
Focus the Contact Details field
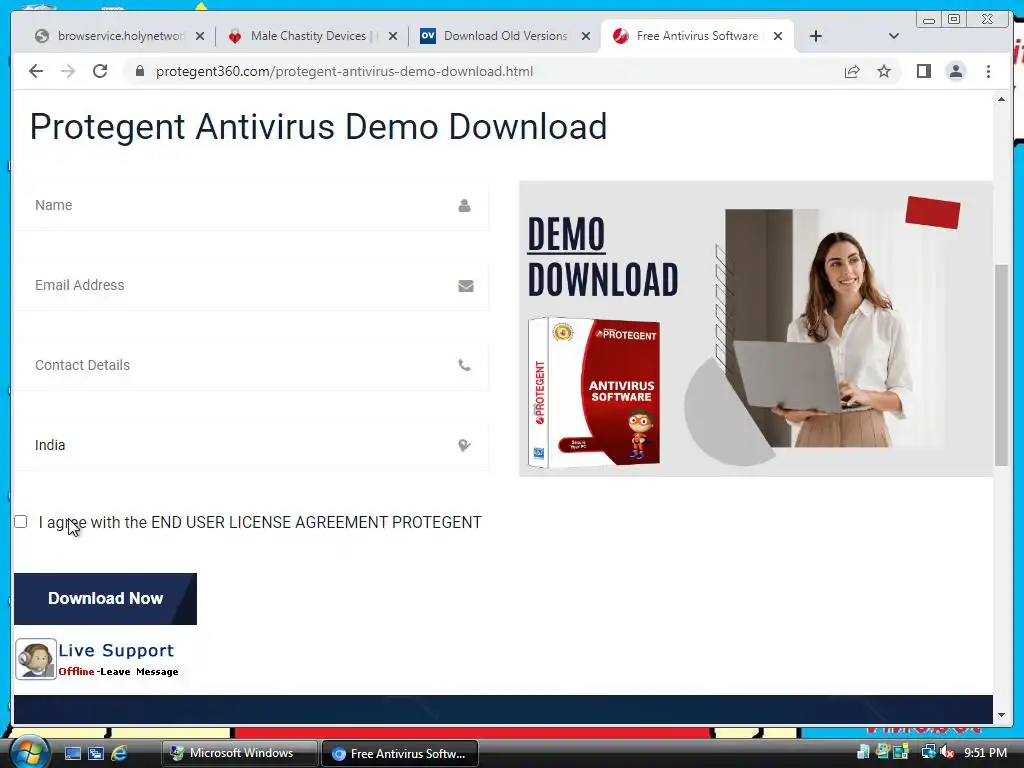pos(251,365)
